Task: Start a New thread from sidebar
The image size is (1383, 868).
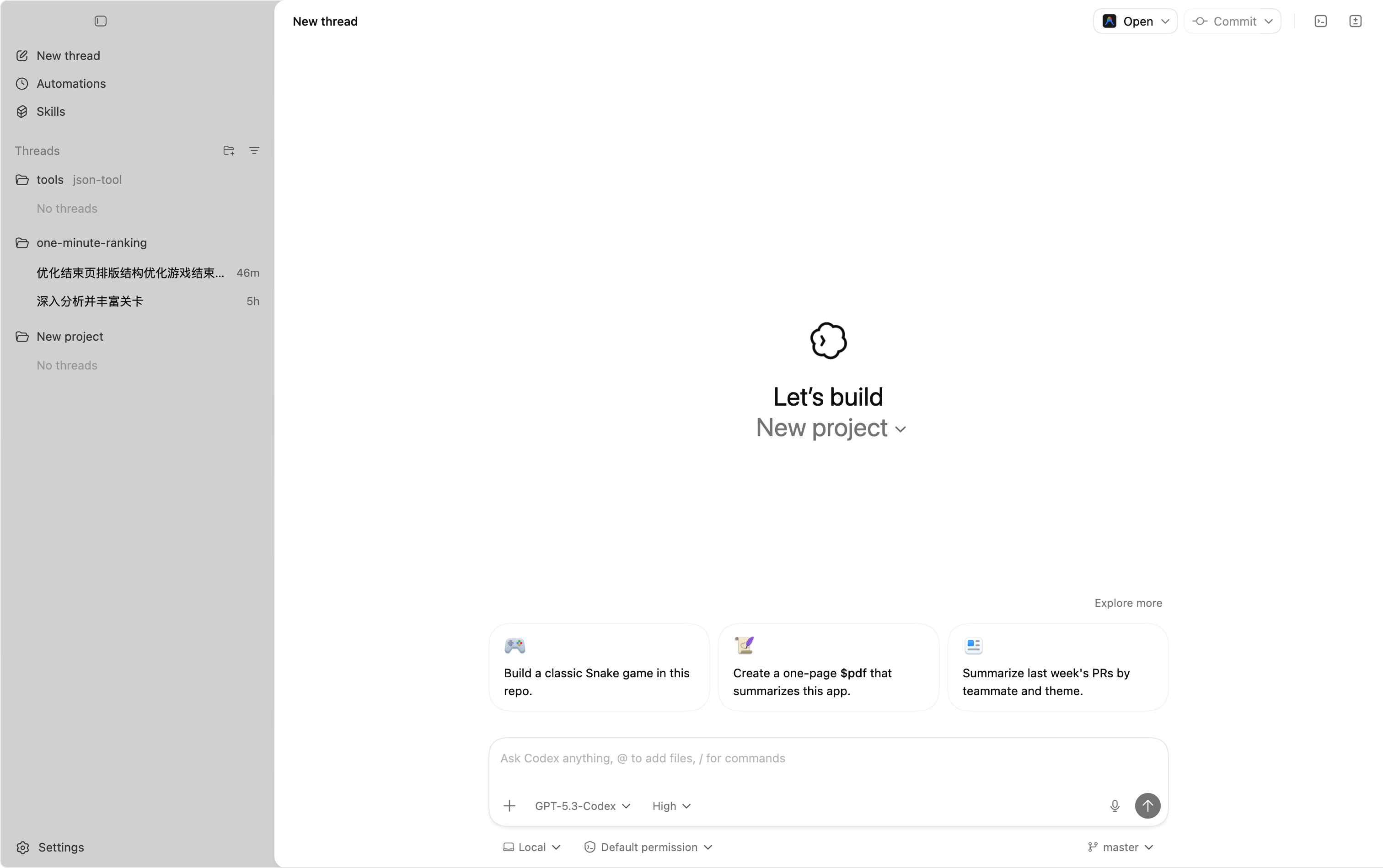Action: pos(68,56)
